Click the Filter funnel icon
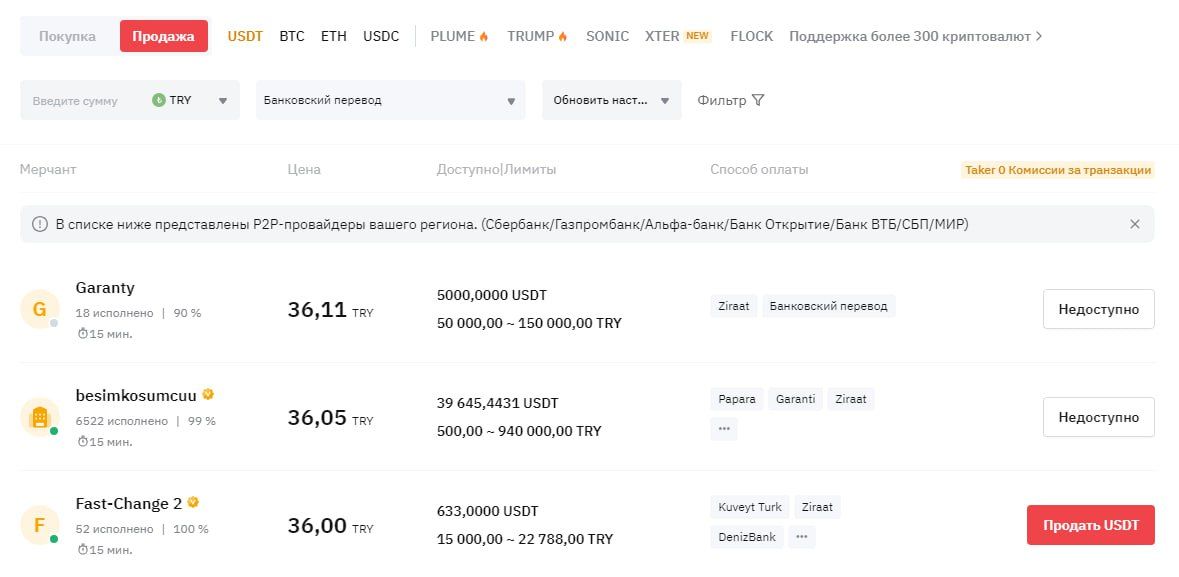 (x=758, y=100)
